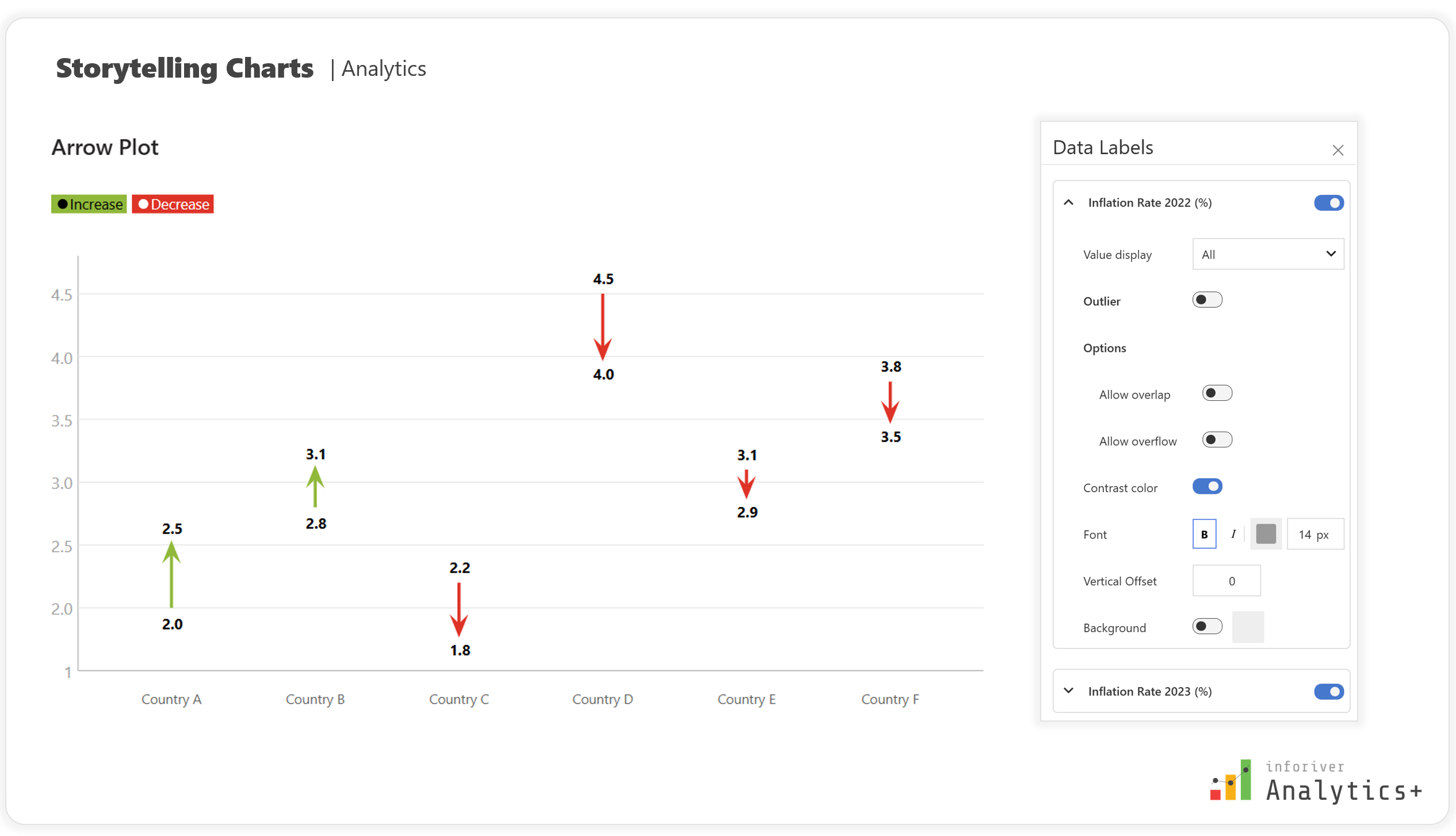Screen dimensions: 1456x836
Task: Disable Inflation Rate 2022 data labels toggle
Action: pos(1328,203)
